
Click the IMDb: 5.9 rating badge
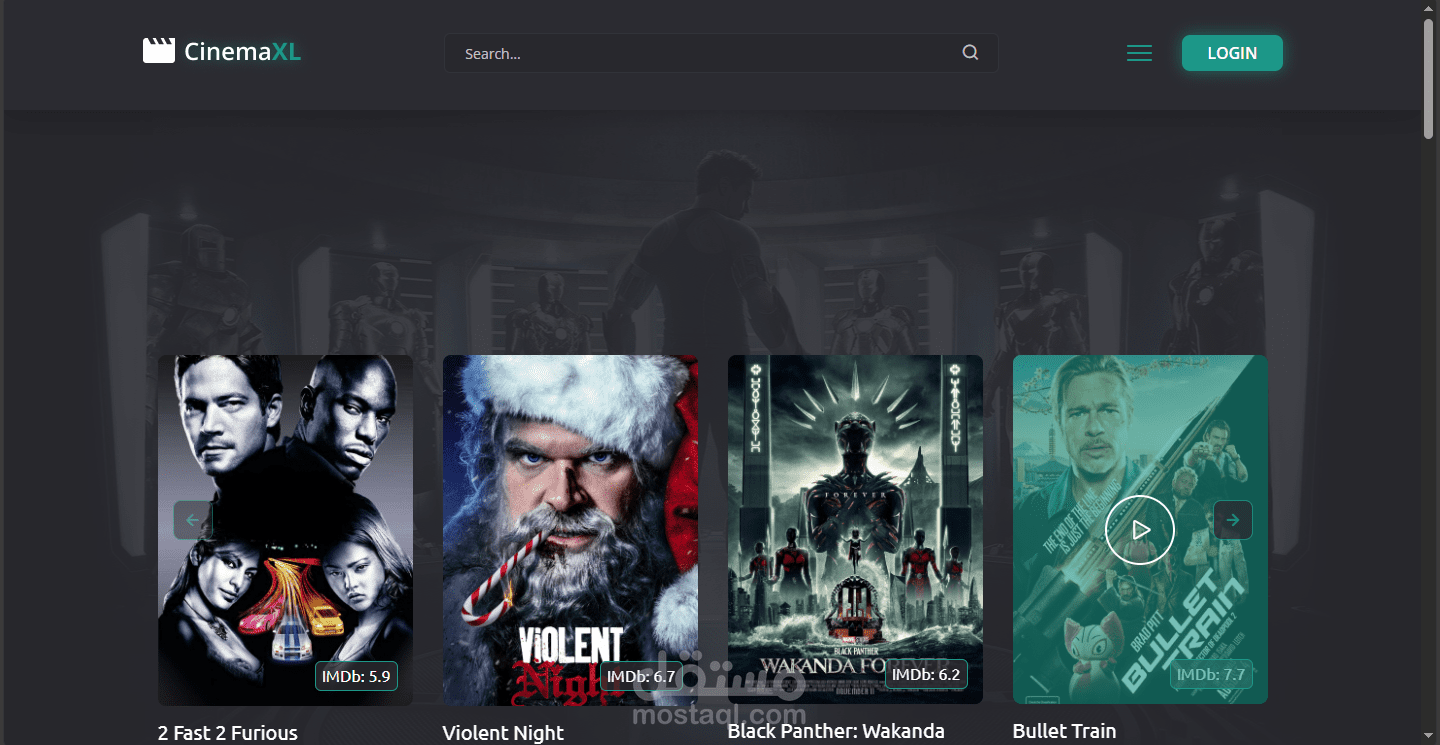click(x=356, y=676)
